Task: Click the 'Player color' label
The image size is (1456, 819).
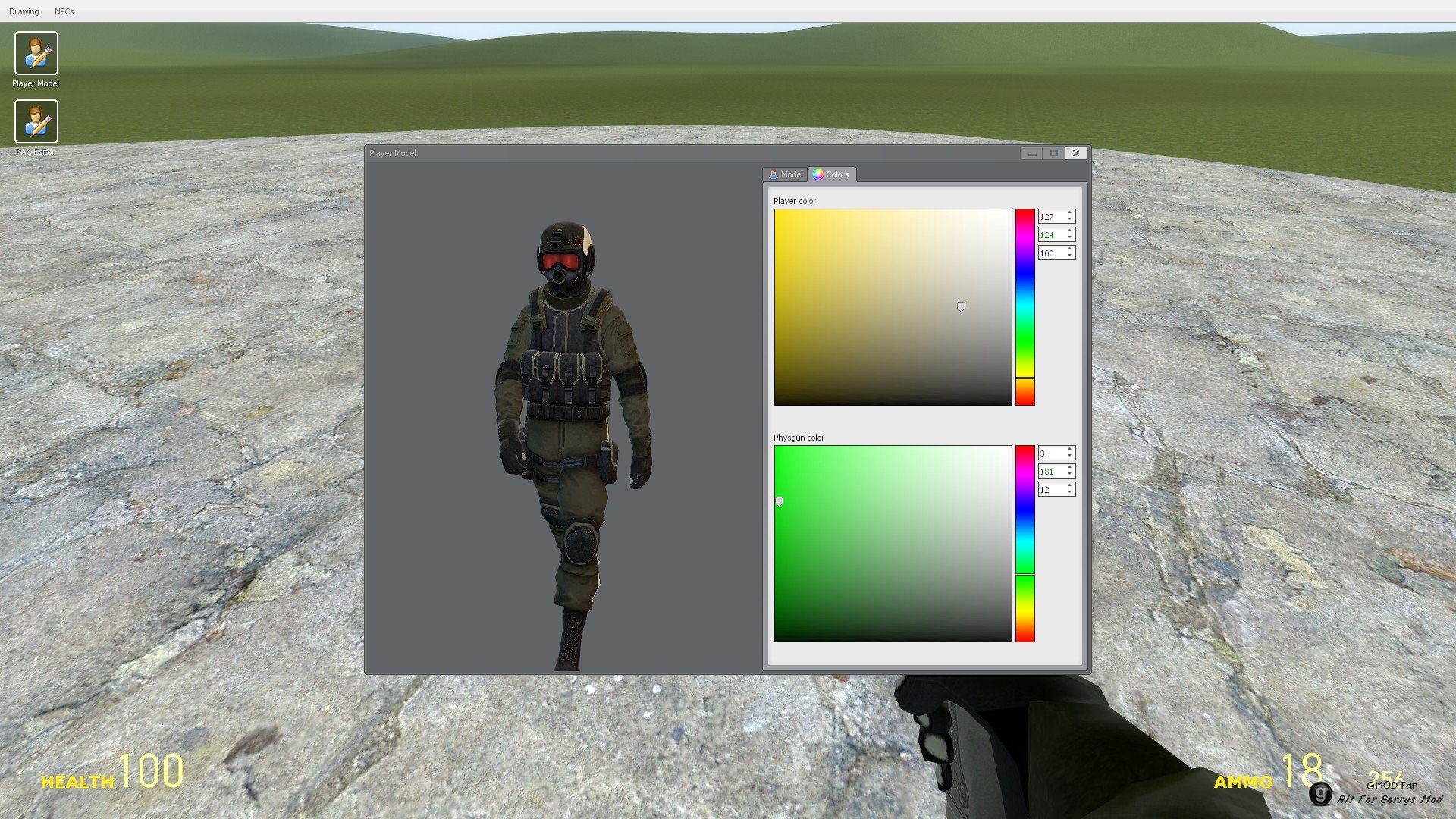Action: 794,201
